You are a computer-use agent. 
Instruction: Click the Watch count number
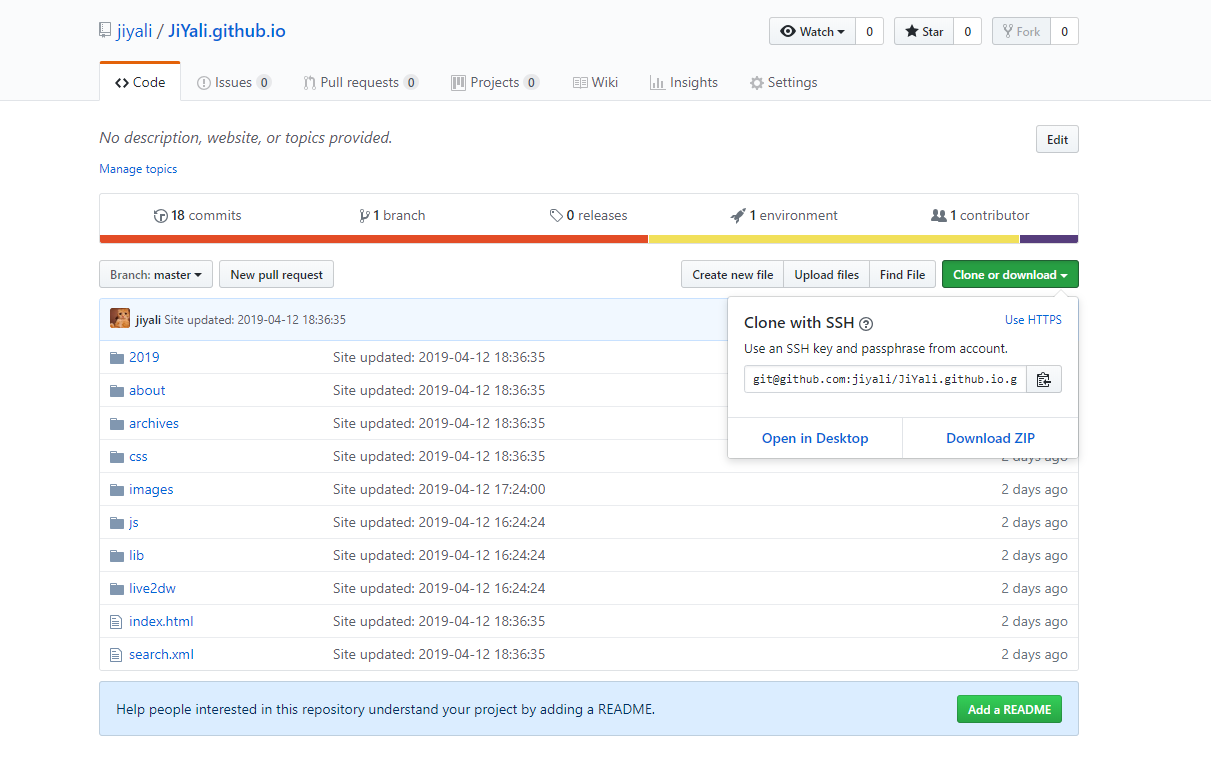click(x=869, y=31)
